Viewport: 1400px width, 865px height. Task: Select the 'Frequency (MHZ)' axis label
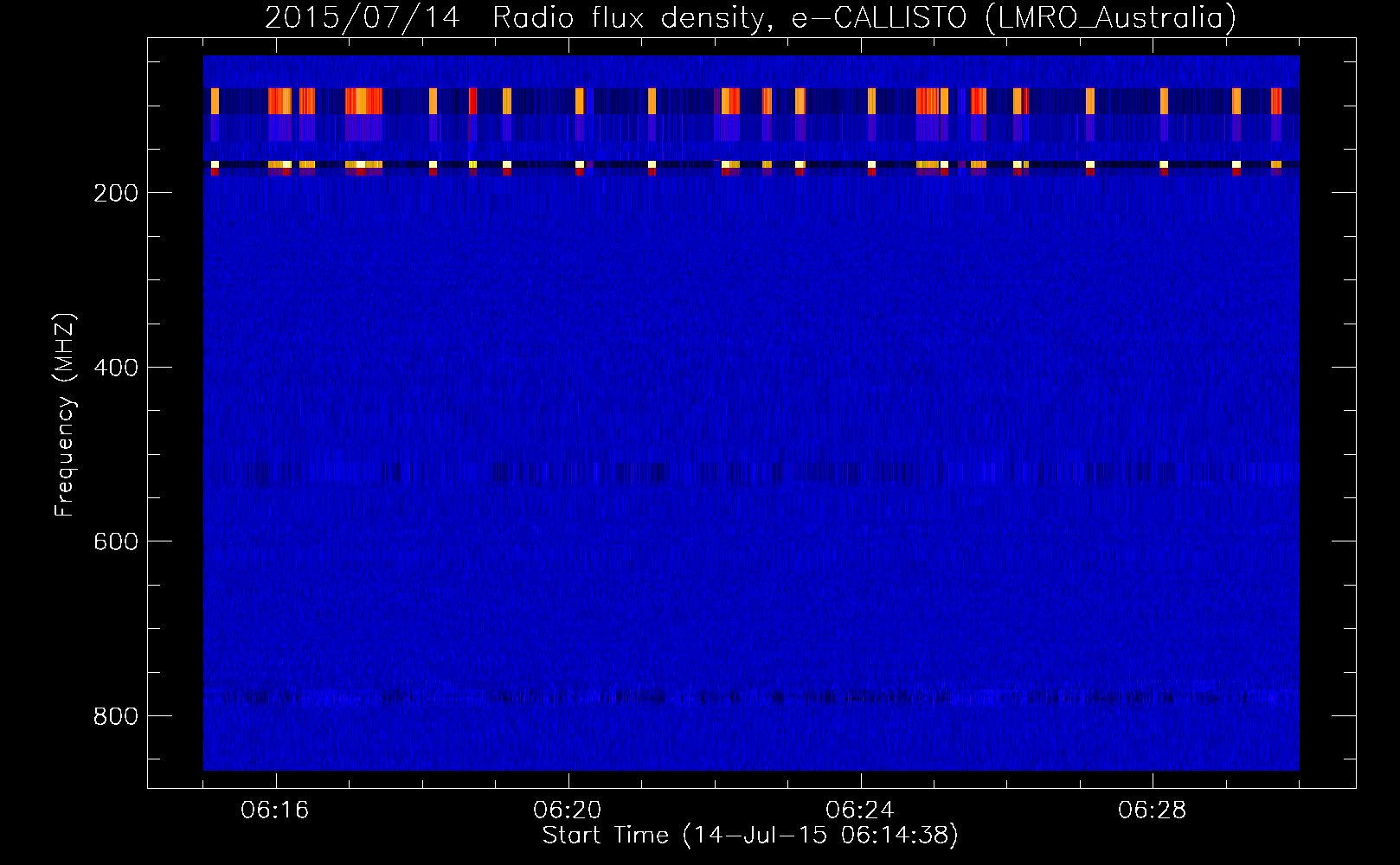[x=65, y=414]
